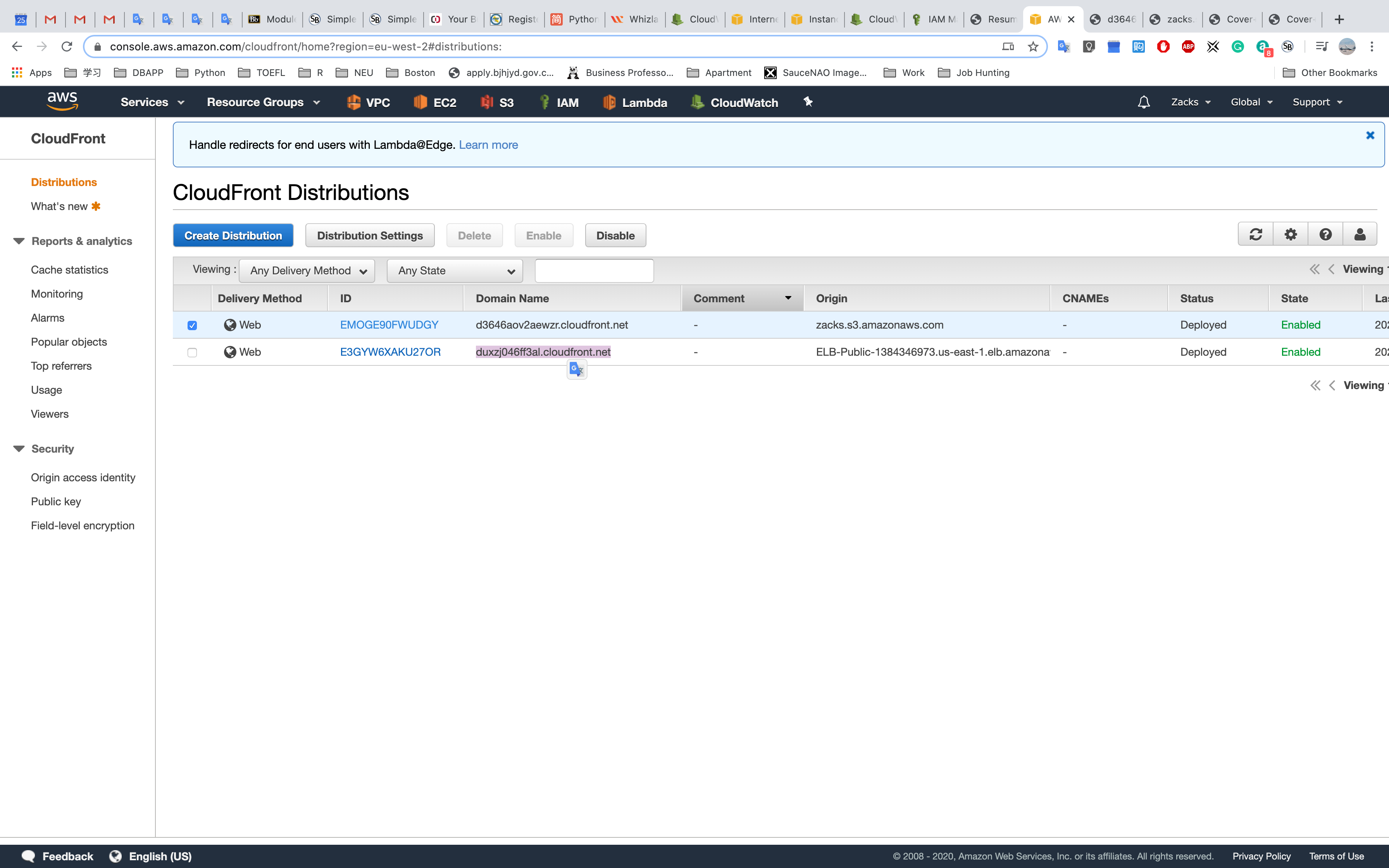
Task: Dismiss the Lambda@Edge info banner
Action: (1370, 136)
